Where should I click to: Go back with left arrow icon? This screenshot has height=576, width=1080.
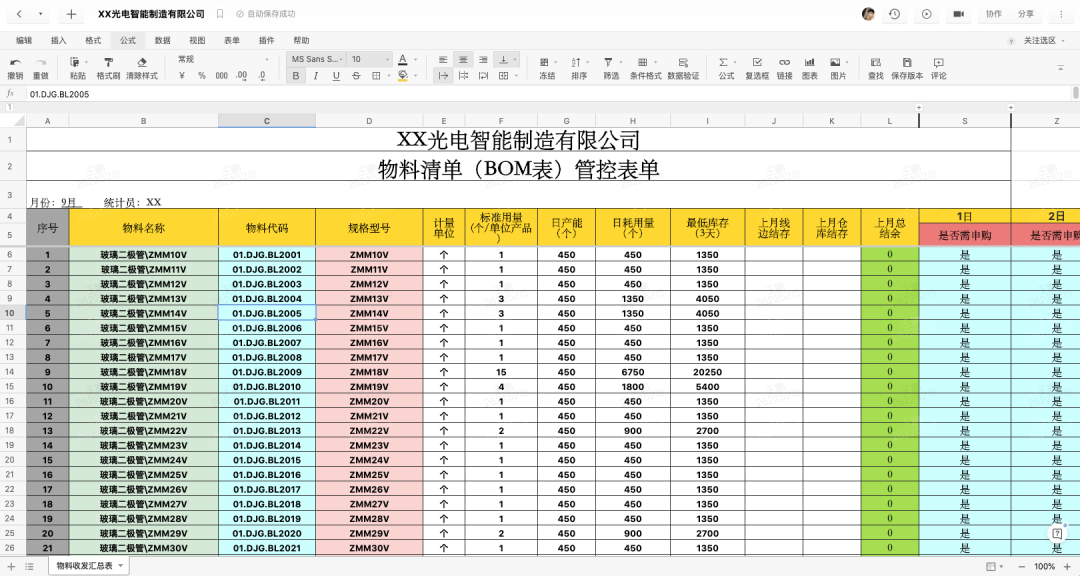point(19,14)
